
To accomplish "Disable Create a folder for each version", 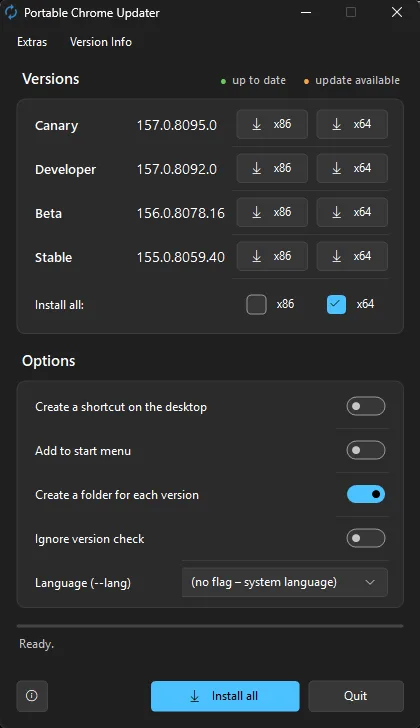I will click(x=366, y=494).
